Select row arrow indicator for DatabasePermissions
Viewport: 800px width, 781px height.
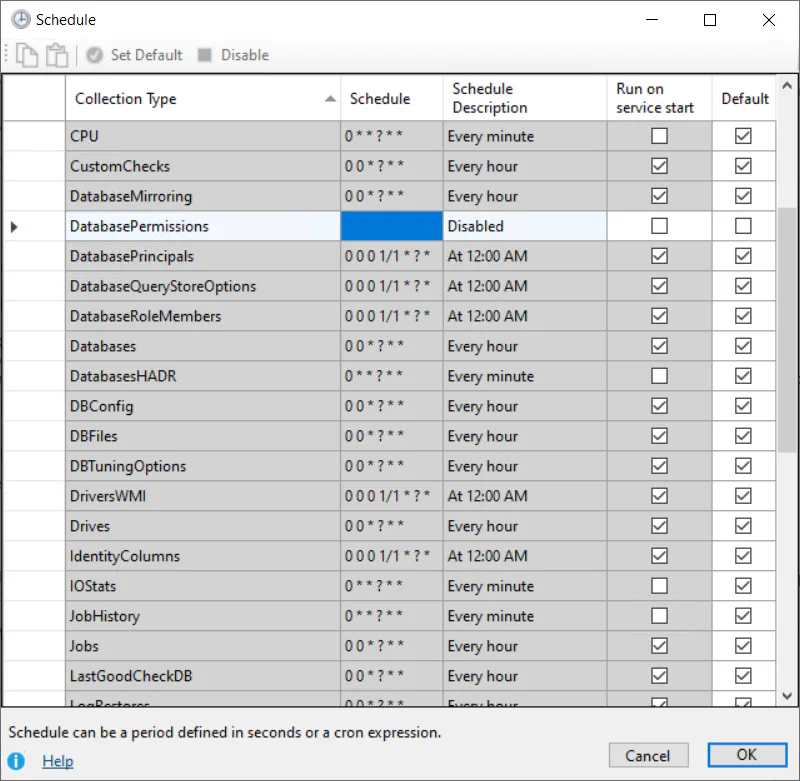tap(14, 227)
